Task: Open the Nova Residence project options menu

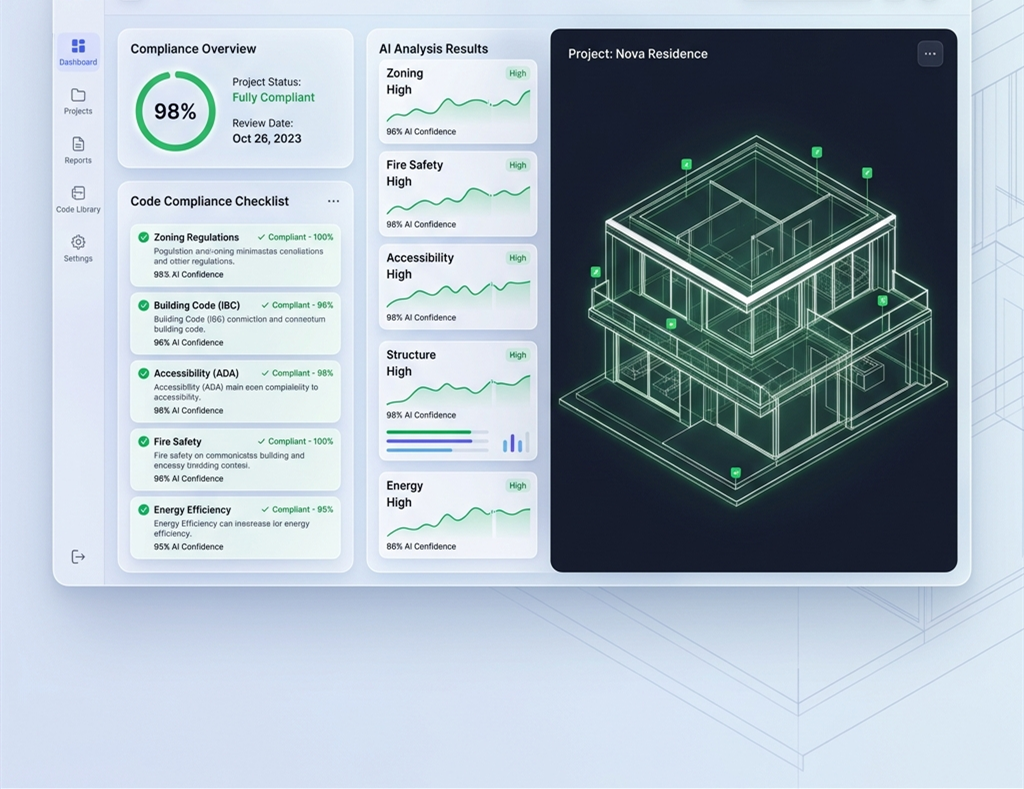Action: point(930,54)
